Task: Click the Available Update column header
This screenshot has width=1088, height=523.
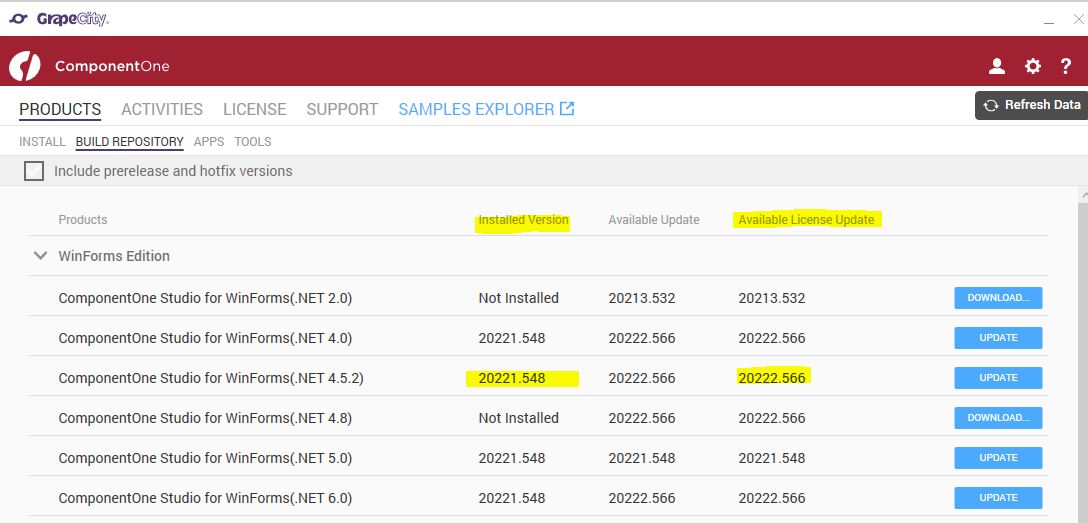Action: [654, 220]
